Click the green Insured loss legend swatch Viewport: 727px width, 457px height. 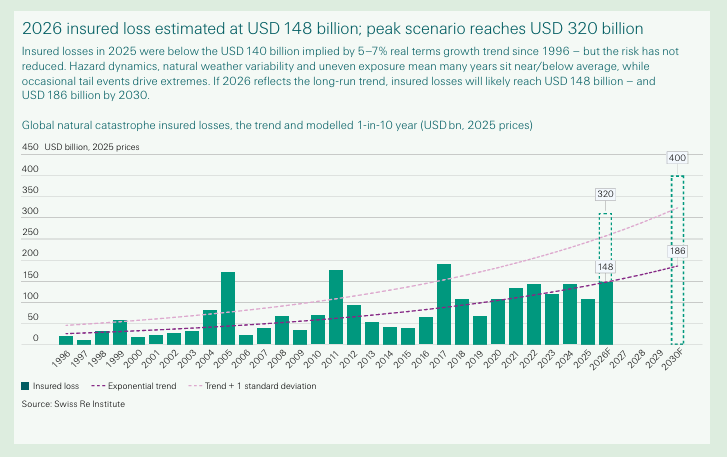[x=25, y=385]
